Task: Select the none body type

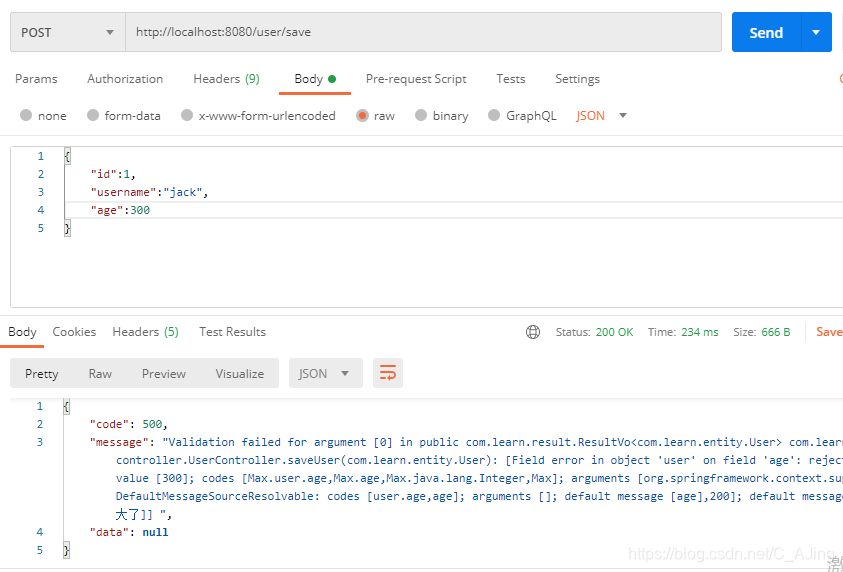Action: pos(43,116)
